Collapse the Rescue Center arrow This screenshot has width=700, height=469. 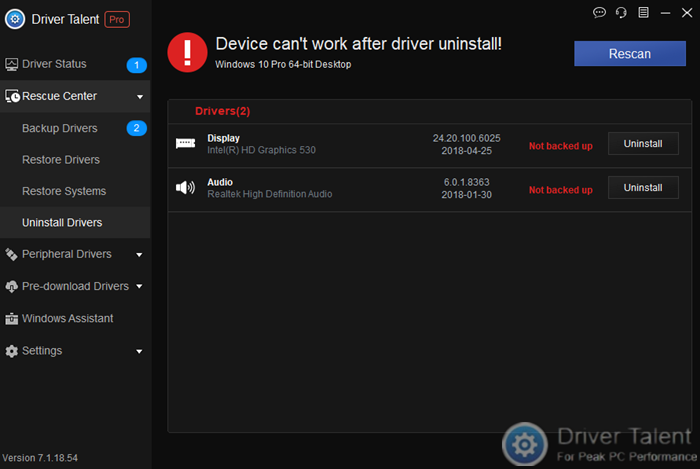140,97
